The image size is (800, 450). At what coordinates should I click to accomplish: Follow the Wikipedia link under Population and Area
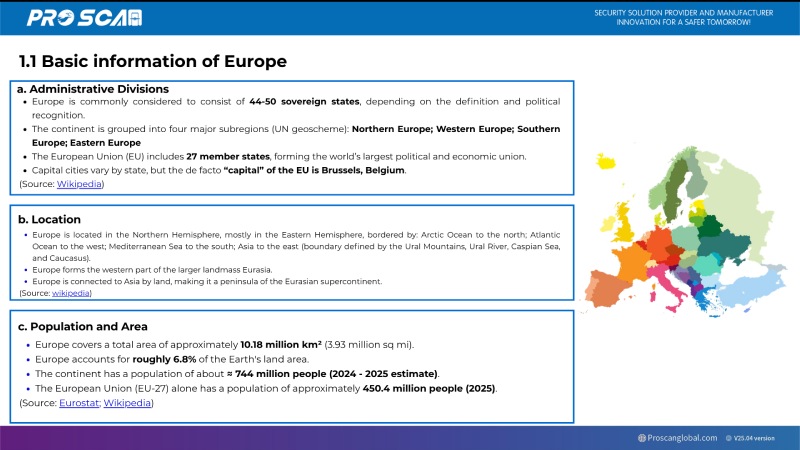(127, 403)
